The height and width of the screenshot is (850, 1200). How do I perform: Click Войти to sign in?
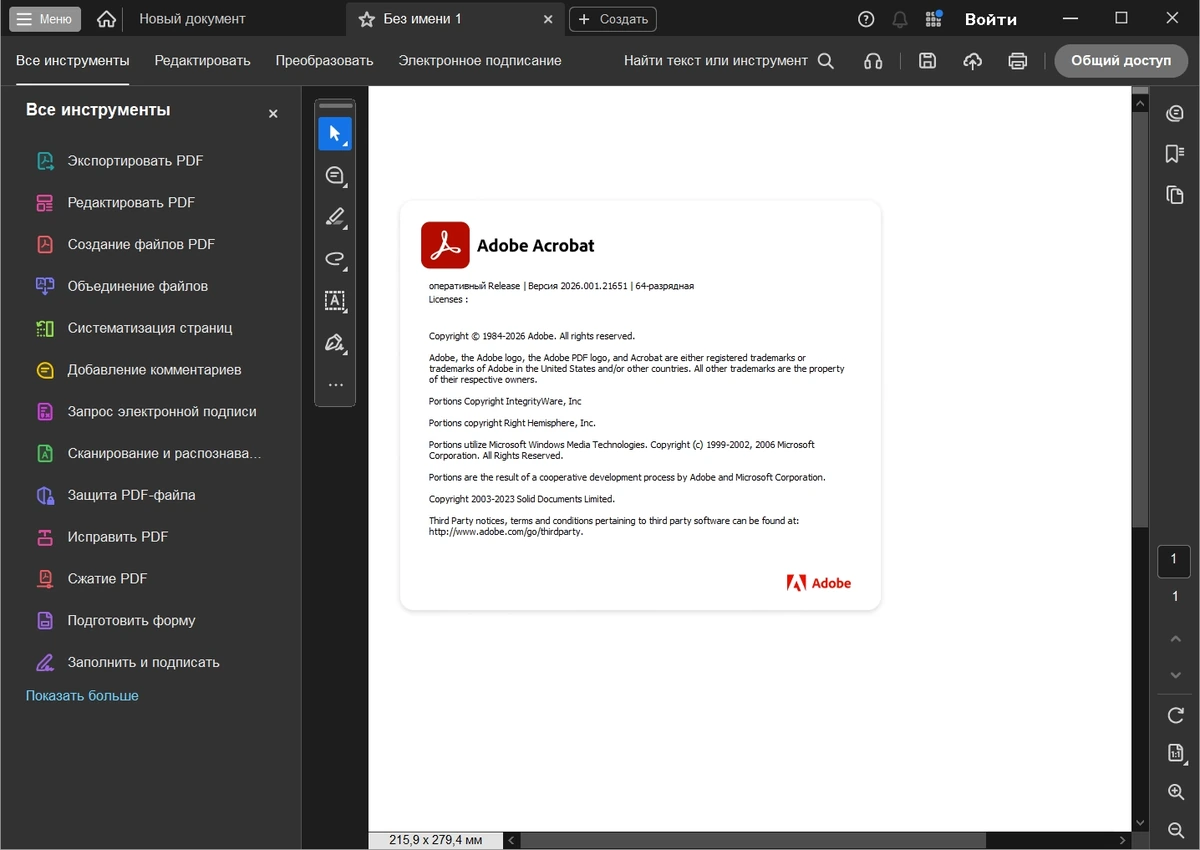[x=991, y=19]
